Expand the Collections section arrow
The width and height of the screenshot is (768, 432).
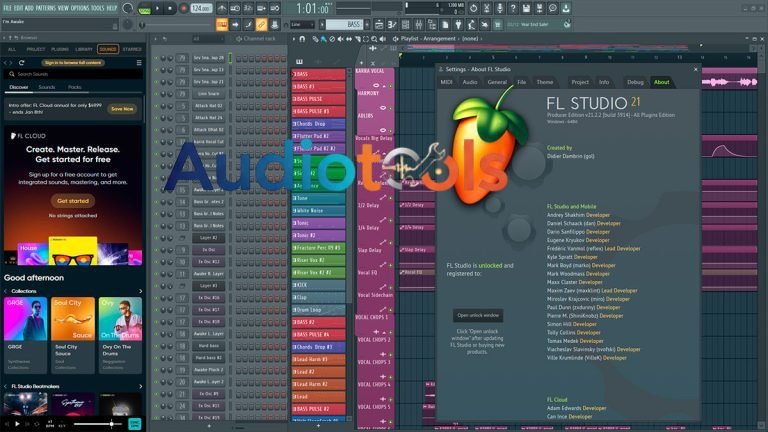[141, 291]
